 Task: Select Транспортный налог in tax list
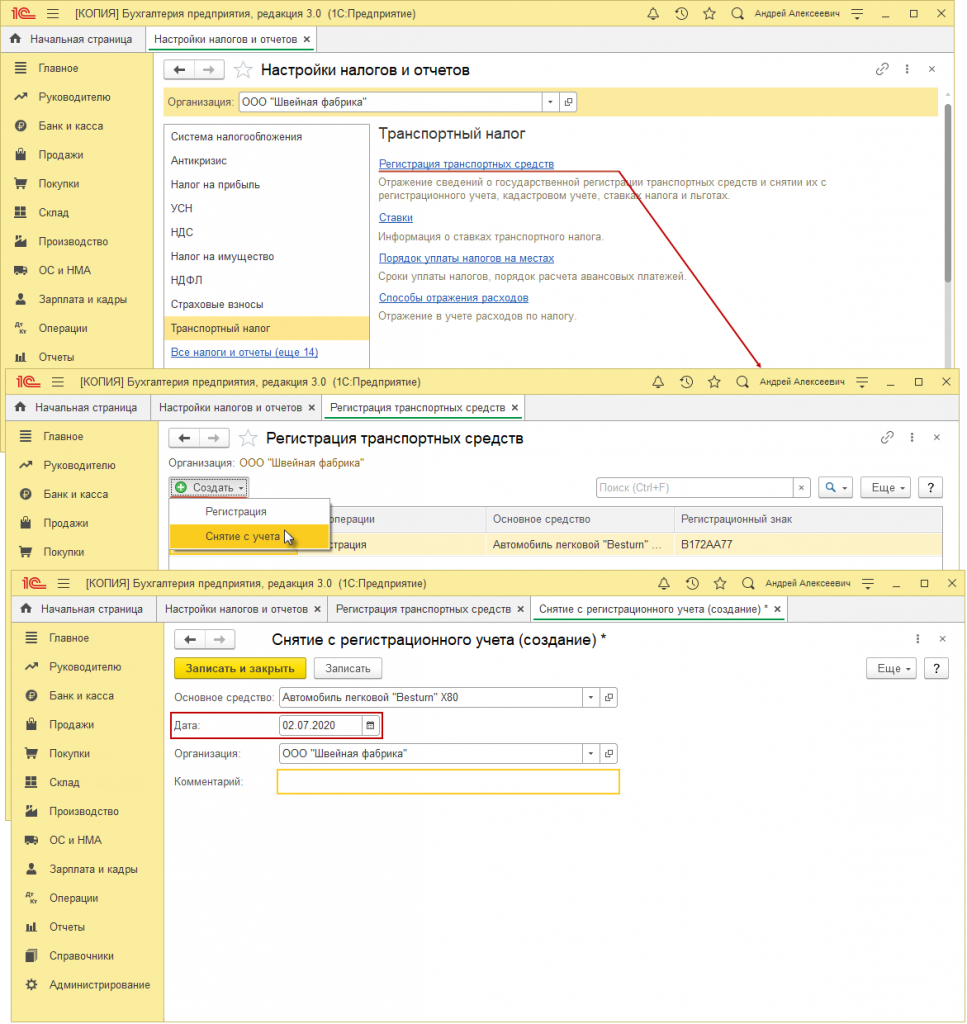[266, 328]
